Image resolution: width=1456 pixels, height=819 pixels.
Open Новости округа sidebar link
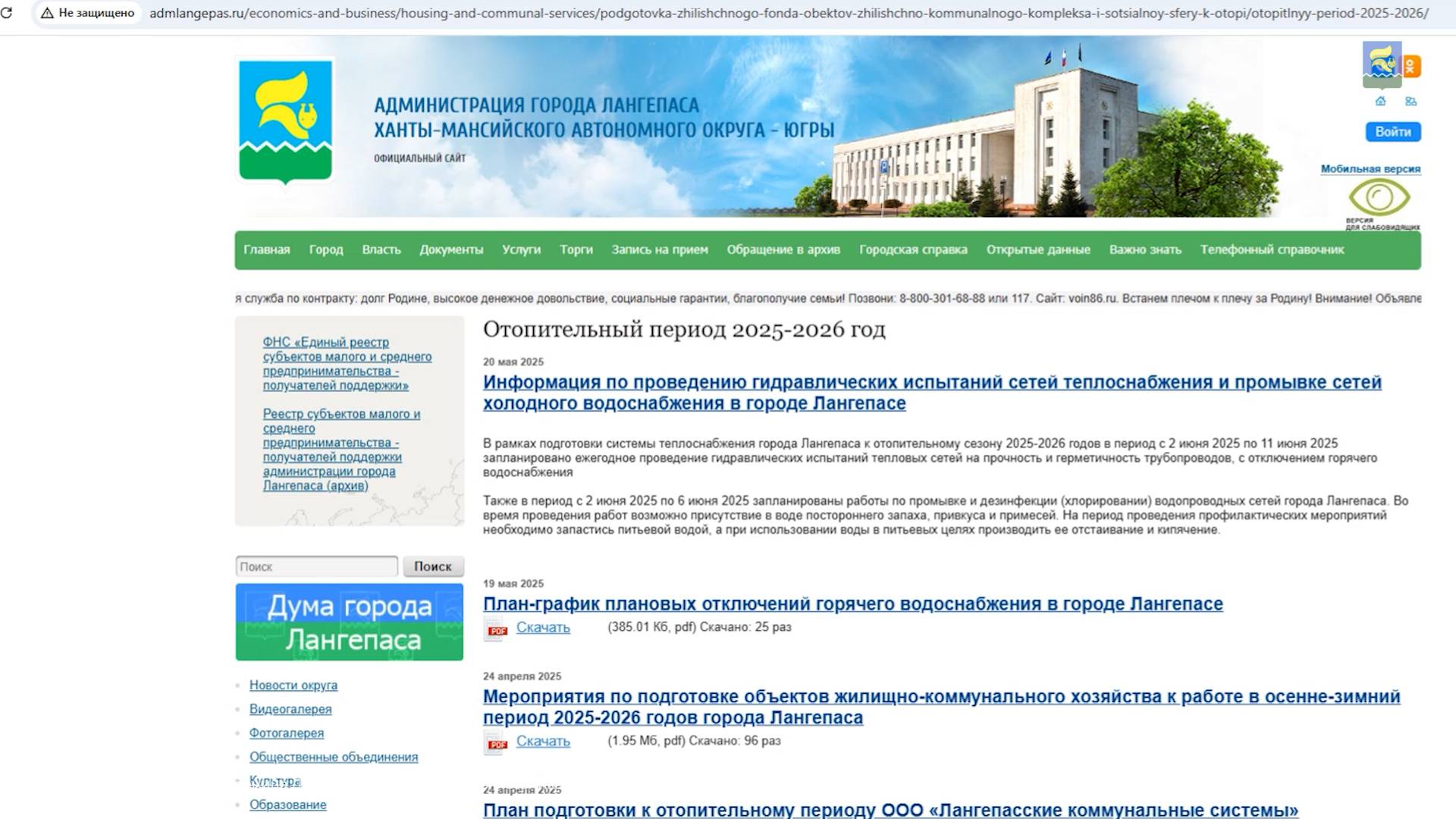pos(293,685)
